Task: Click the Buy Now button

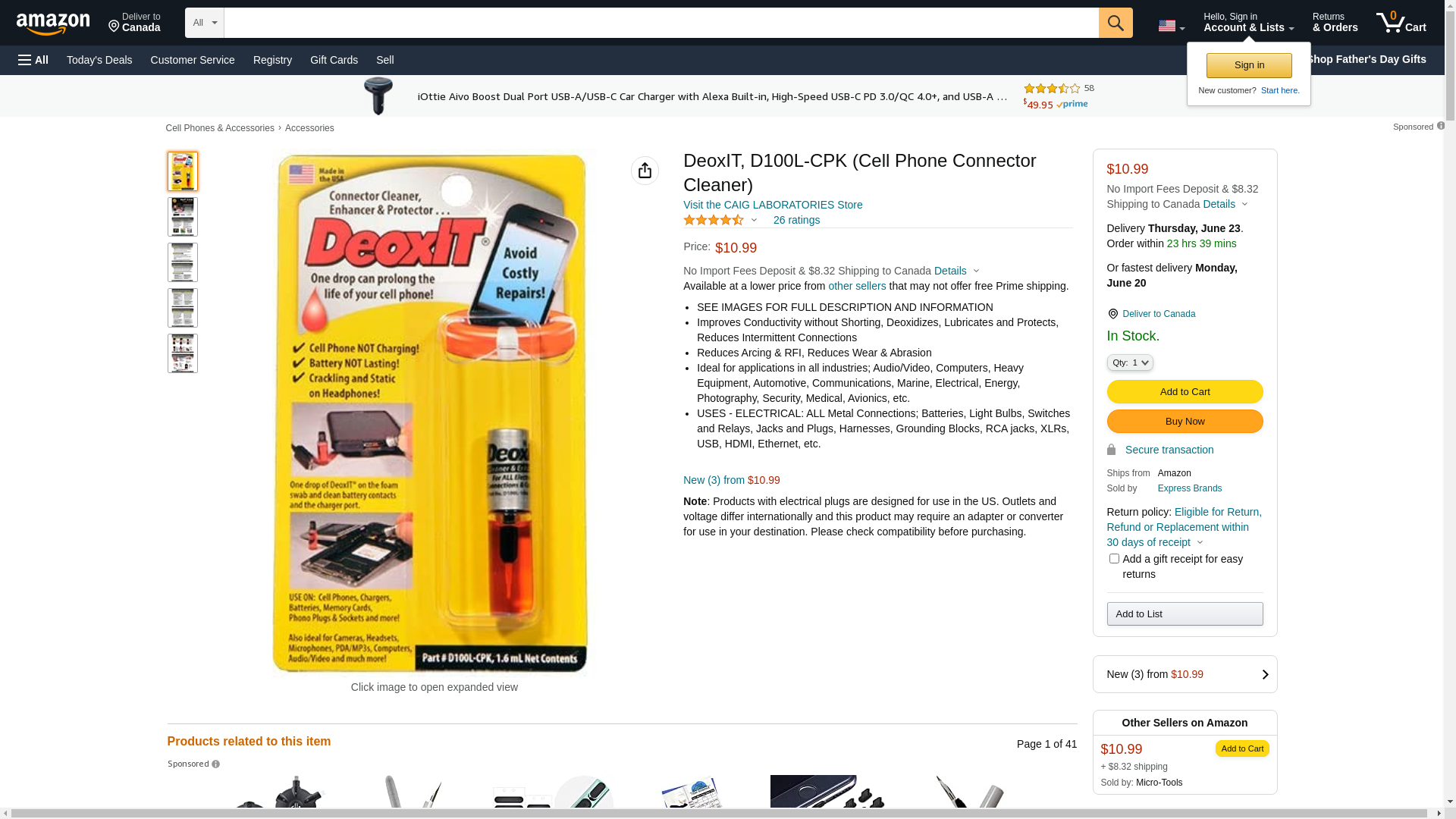Action: [1185, 422]
